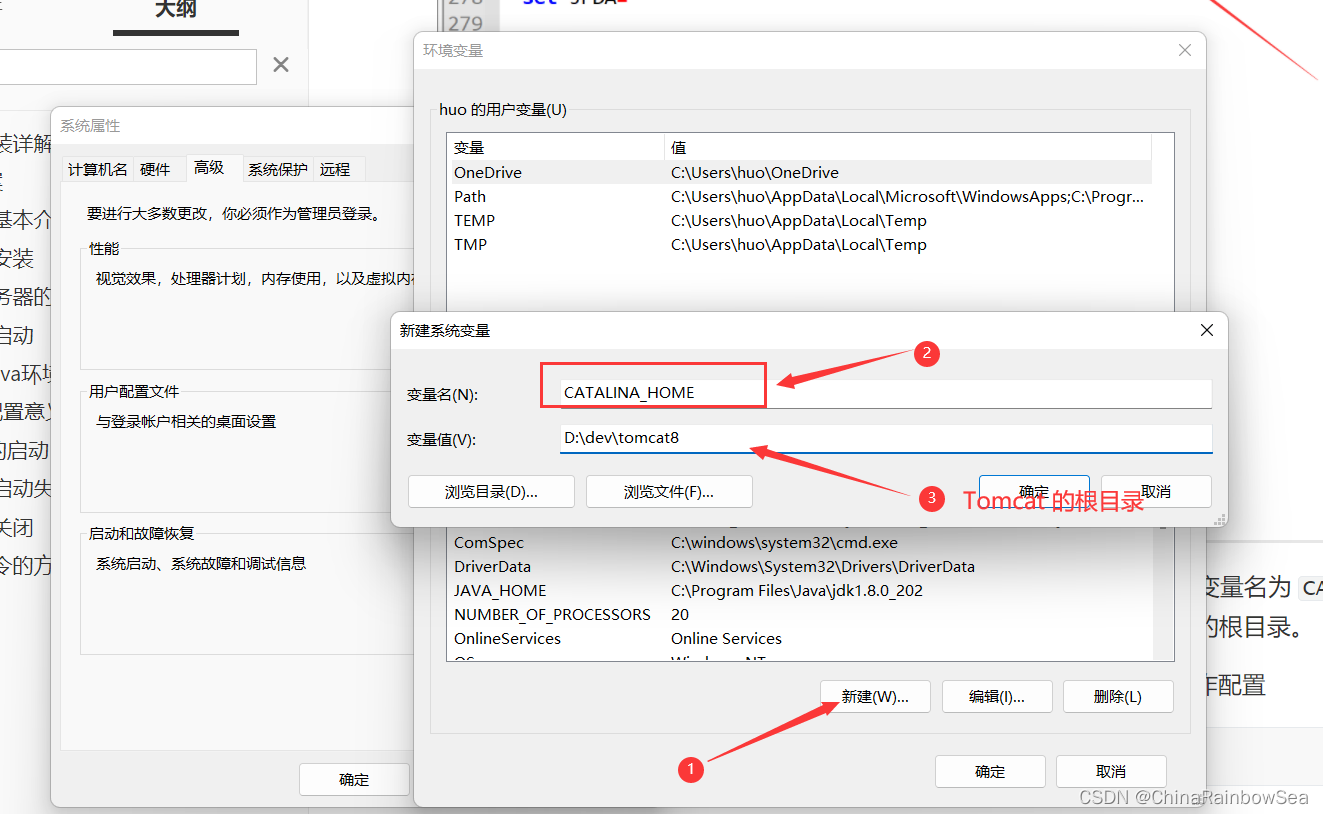Click the value C:\Users\huo\OneDrive

[755, 172]
